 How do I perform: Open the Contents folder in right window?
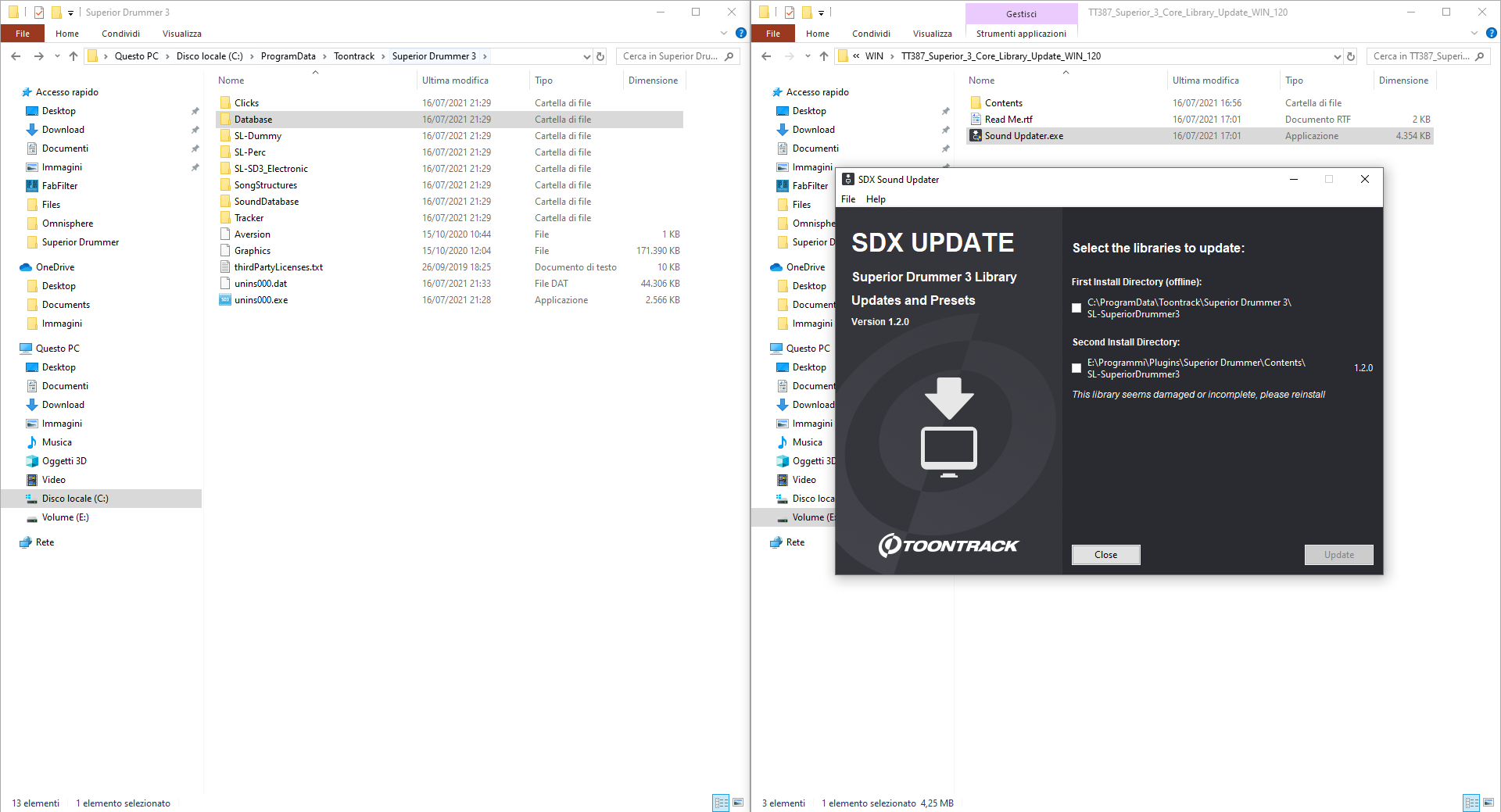1003,103
